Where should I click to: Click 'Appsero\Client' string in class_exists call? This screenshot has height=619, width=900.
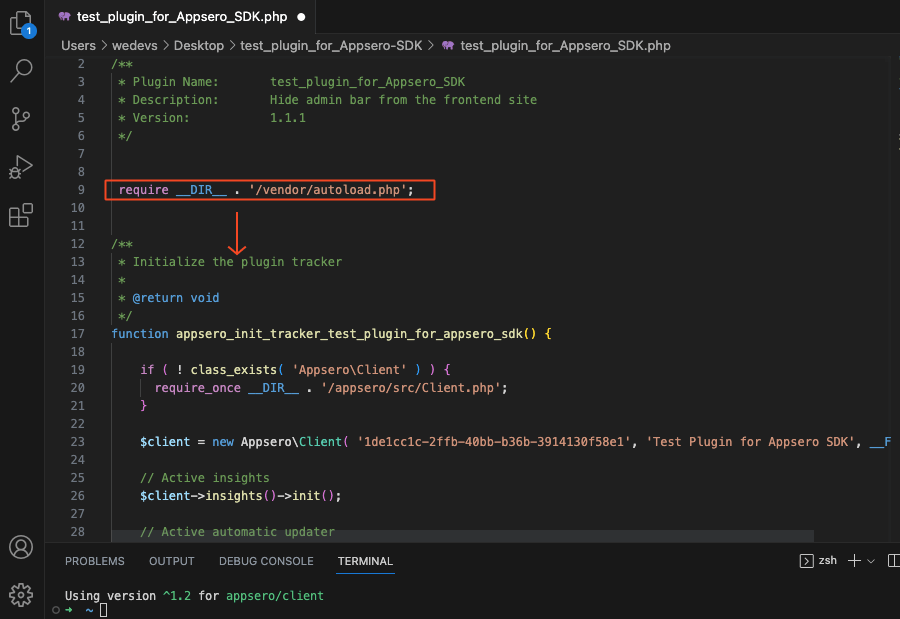pos(349,370)
